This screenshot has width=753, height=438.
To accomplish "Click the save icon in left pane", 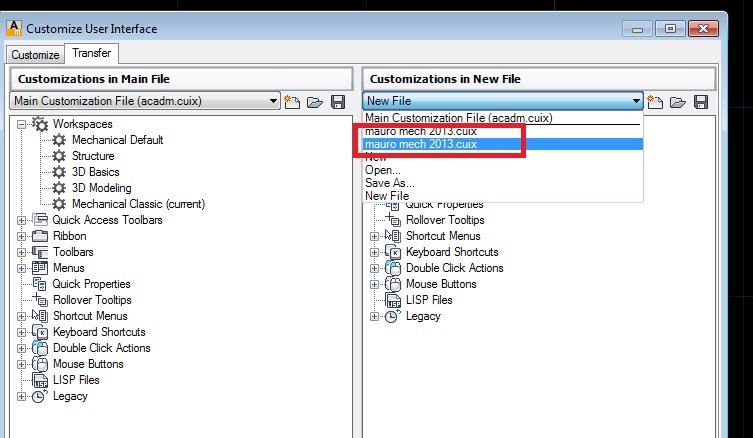I will (x=338, y=102).
